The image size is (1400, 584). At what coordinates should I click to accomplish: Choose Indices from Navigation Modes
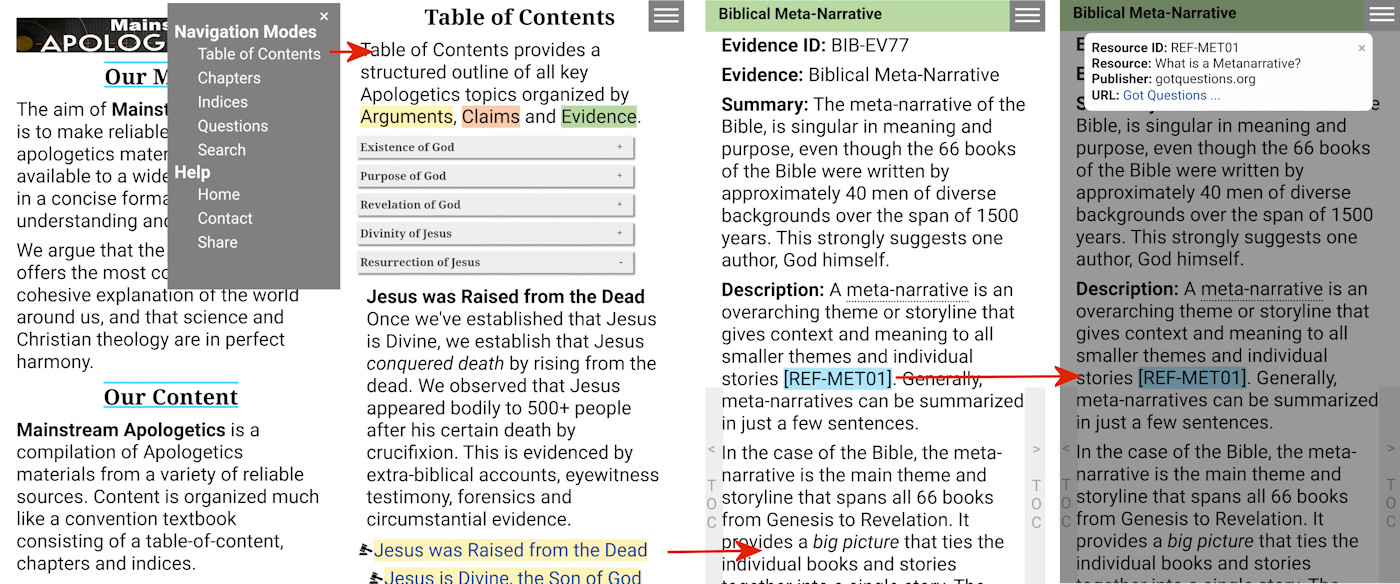pos(223,102)
